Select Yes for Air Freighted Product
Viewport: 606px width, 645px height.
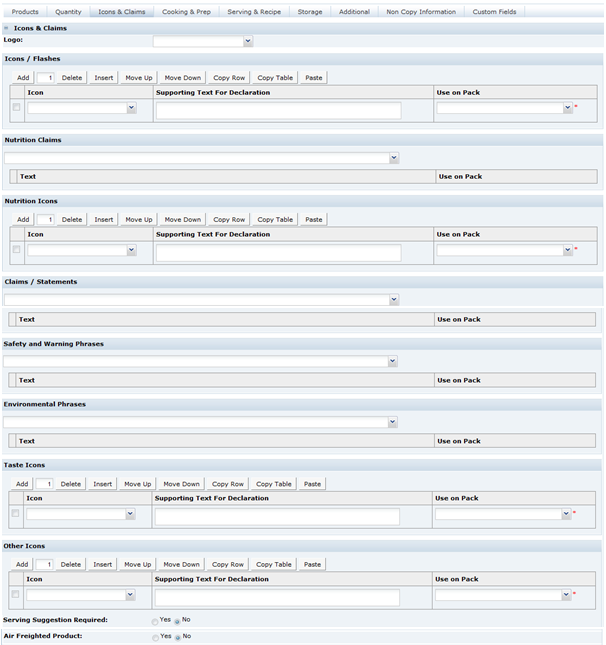(155, 638)
